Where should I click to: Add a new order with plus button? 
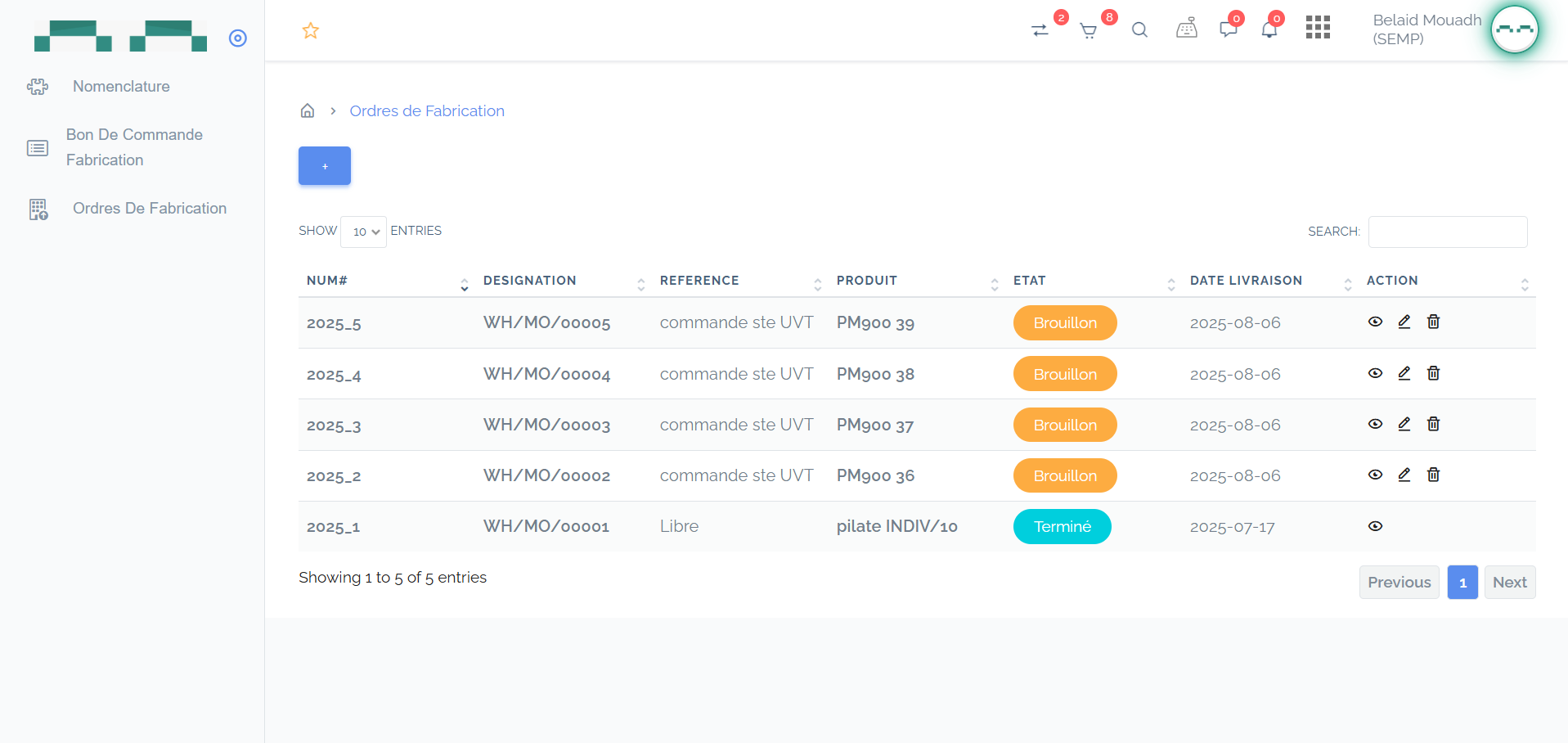[x=325, y=166]
